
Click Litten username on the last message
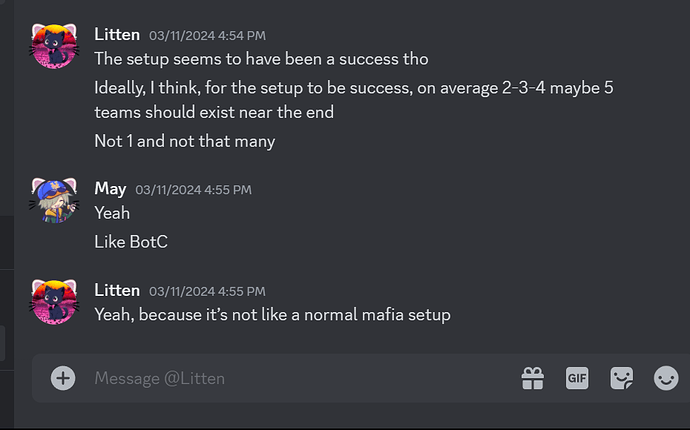tap(117, 290)
